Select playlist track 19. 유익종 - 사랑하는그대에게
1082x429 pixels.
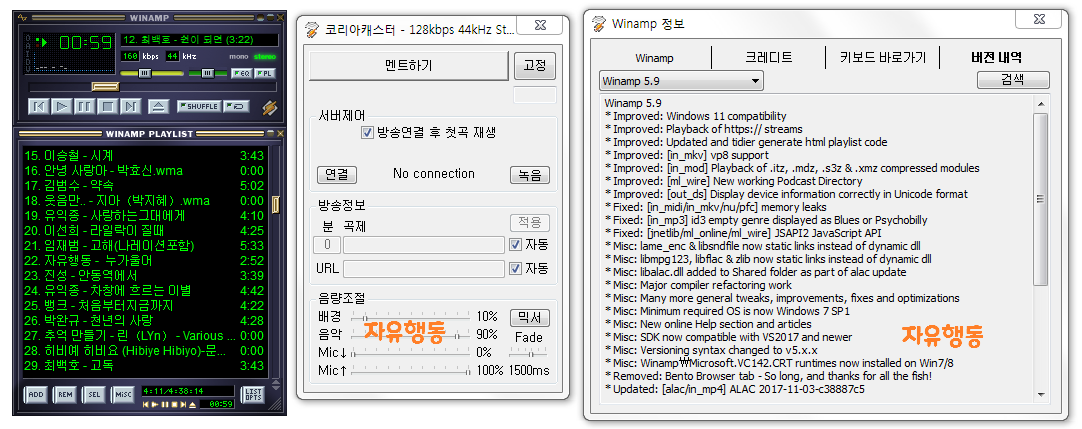[144, 216]
